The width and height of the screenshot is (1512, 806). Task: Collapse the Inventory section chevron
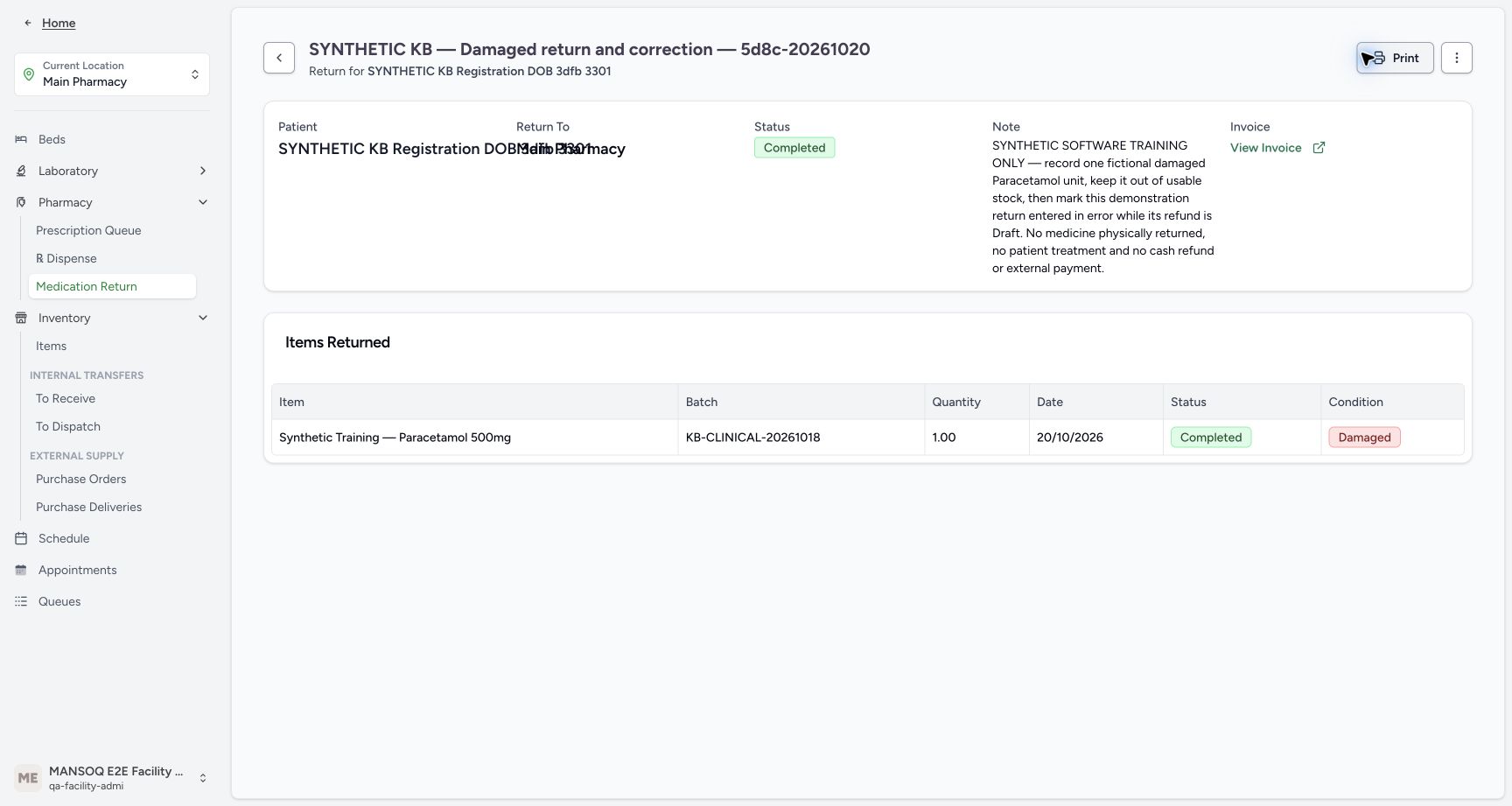(203, 318)
